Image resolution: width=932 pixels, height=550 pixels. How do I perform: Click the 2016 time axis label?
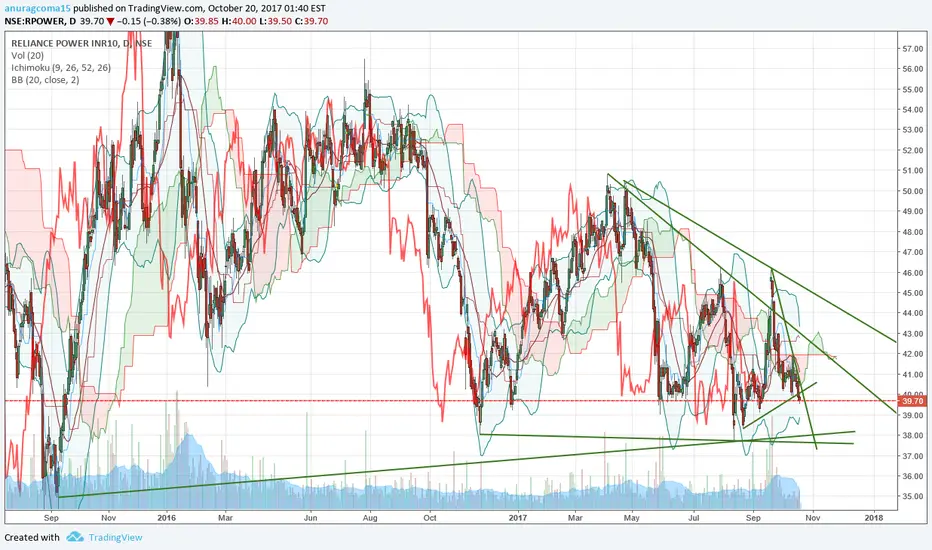167,518
